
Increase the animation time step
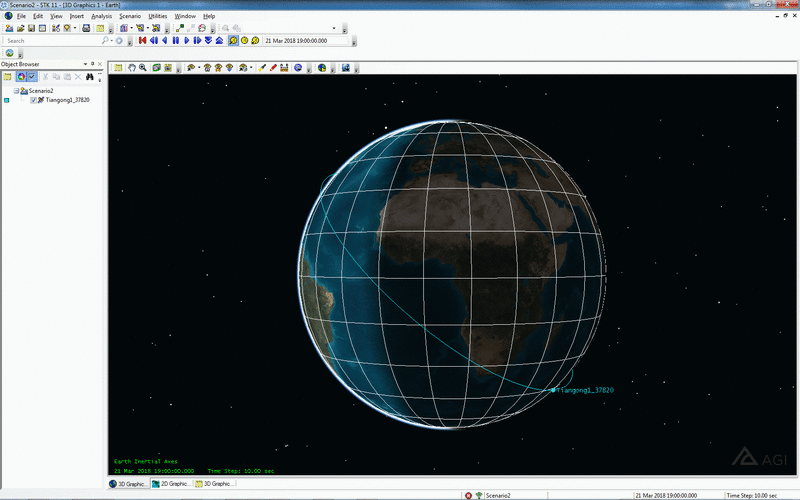219,40
